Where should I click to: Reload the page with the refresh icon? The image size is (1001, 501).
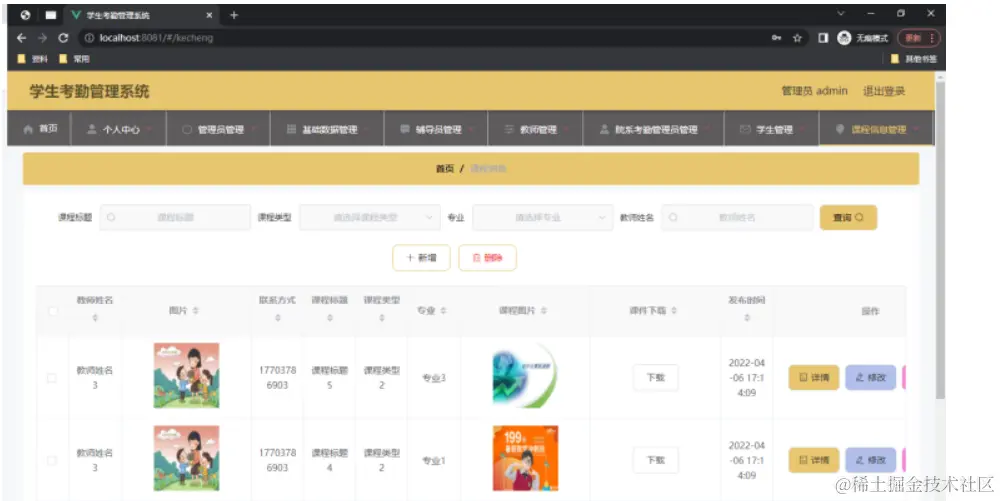click(x=63, y=38)
